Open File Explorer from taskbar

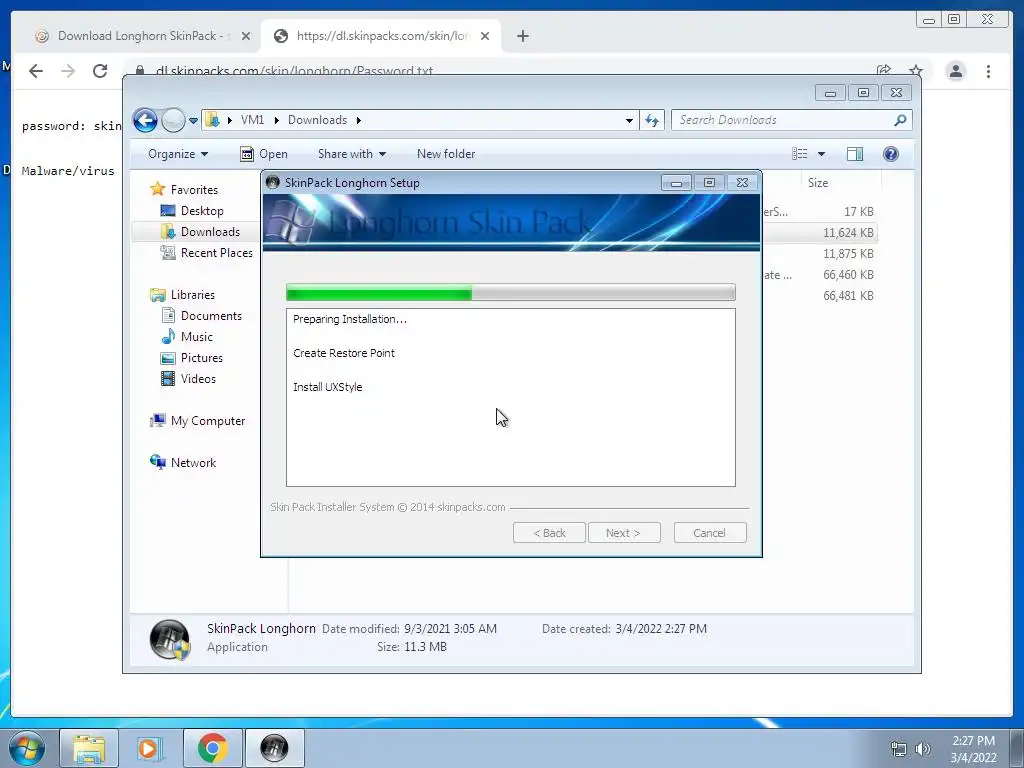(x=89, y=748)
